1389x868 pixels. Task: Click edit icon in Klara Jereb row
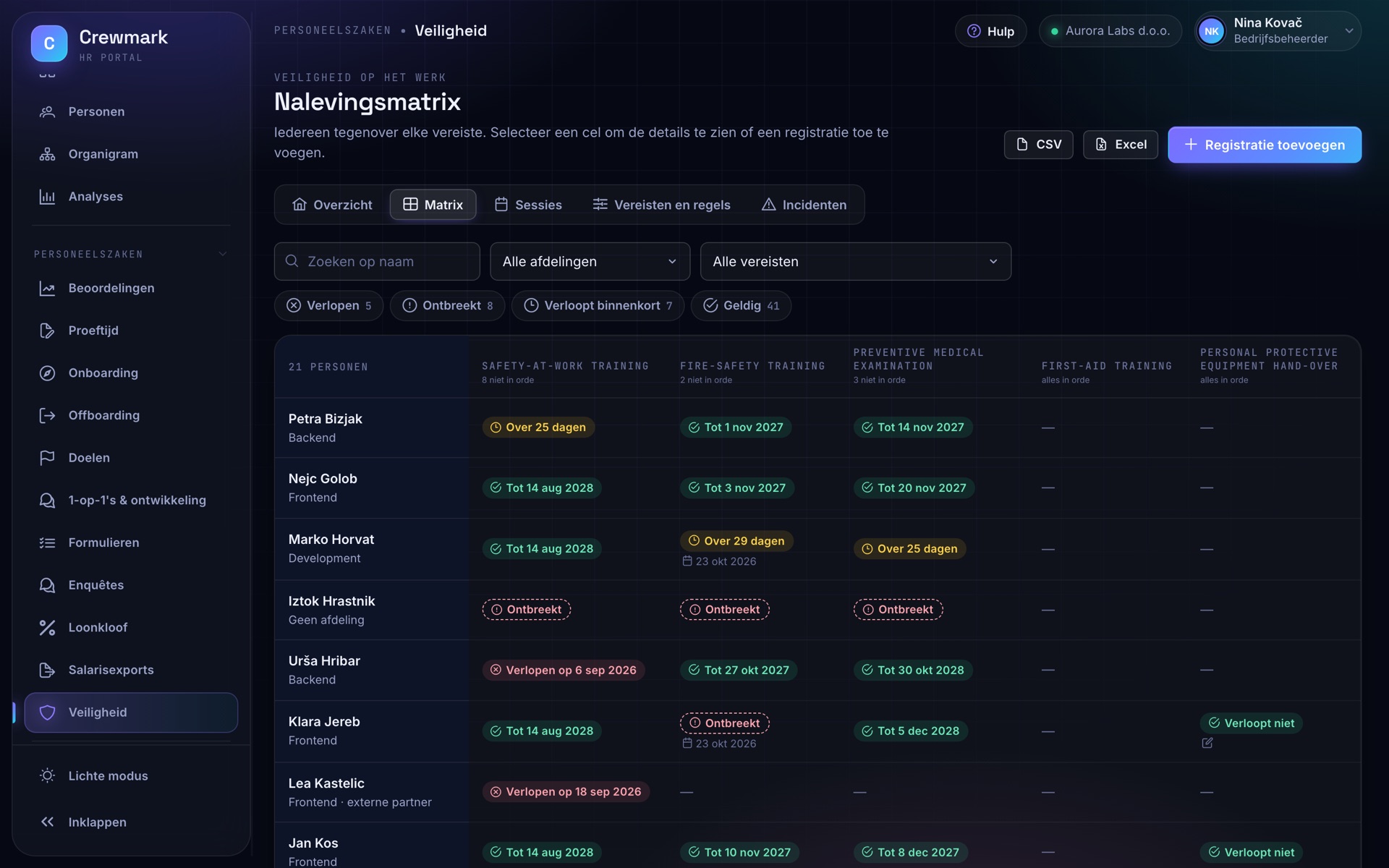click(1207, 743)
